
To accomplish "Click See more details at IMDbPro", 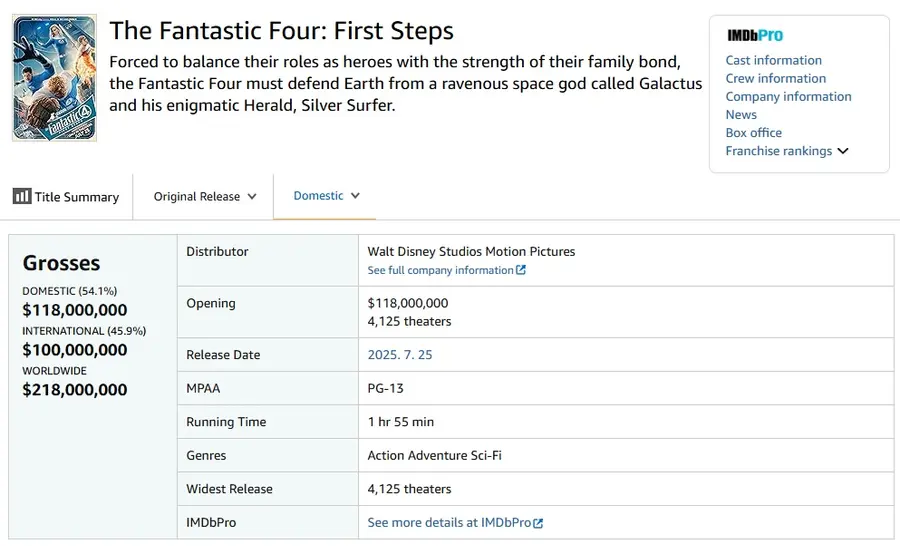I will coord(449,522).
